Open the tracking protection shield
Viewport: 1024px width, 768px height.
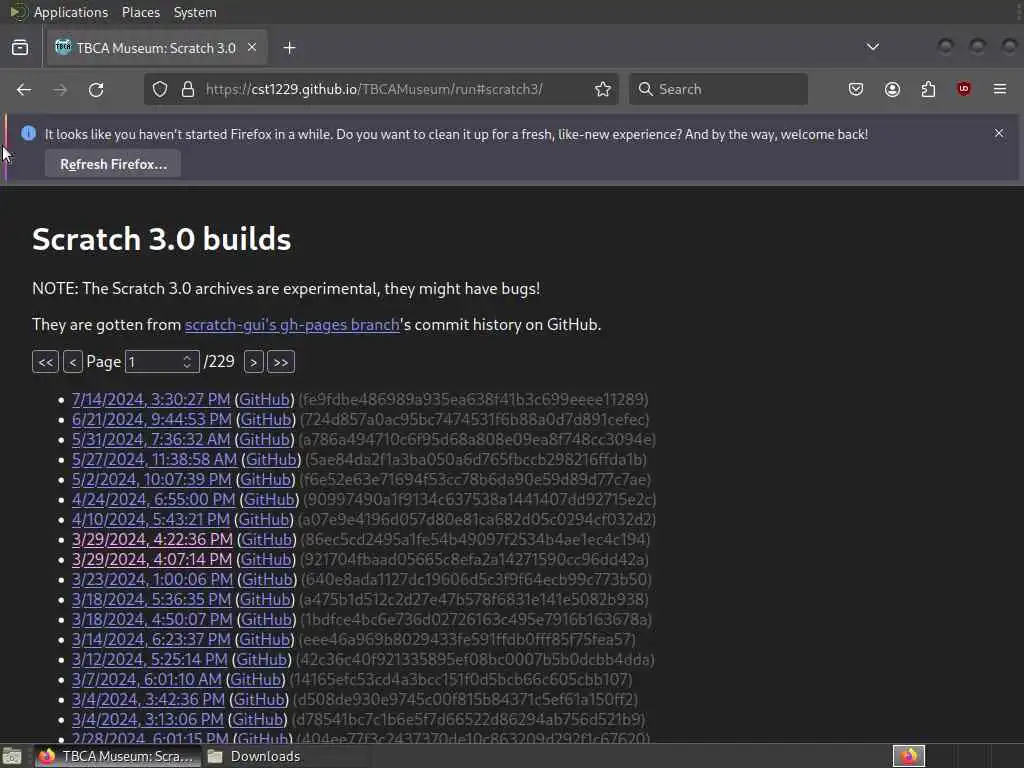point(160,89)
